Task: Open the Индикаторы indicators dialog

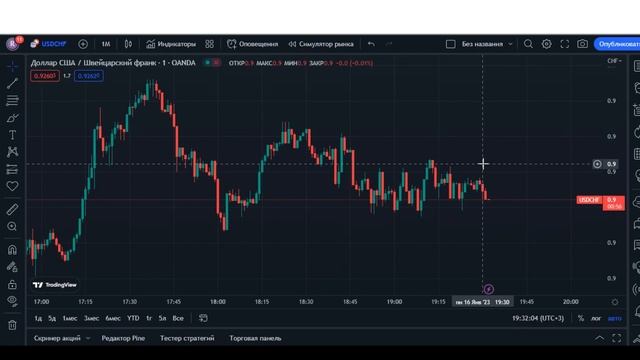Action: pyautogui.click(x=171, y=44)
